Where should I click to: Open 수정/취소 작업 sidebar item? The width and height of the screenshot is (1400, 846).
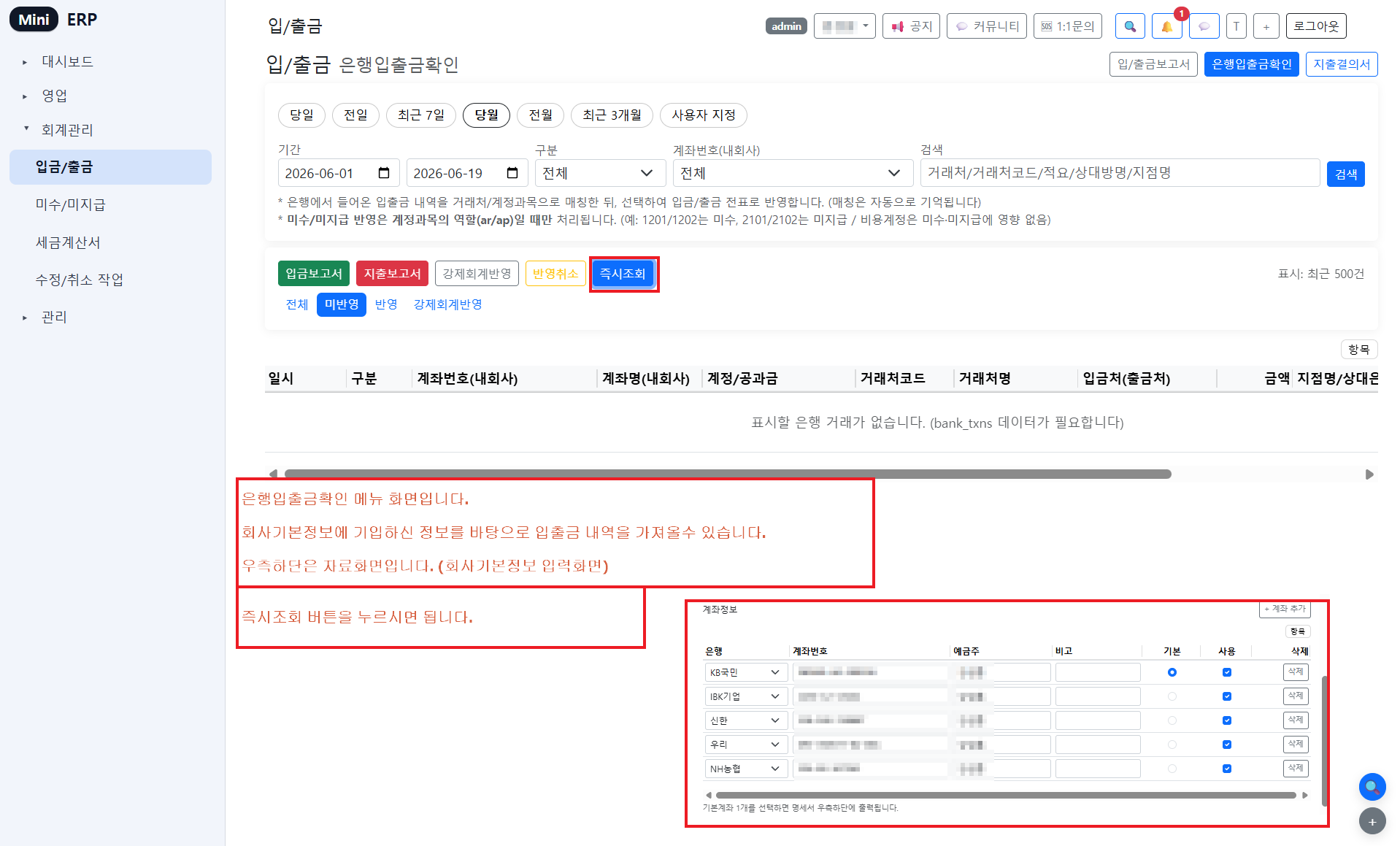pyautogui.click(x=80, y=280)
